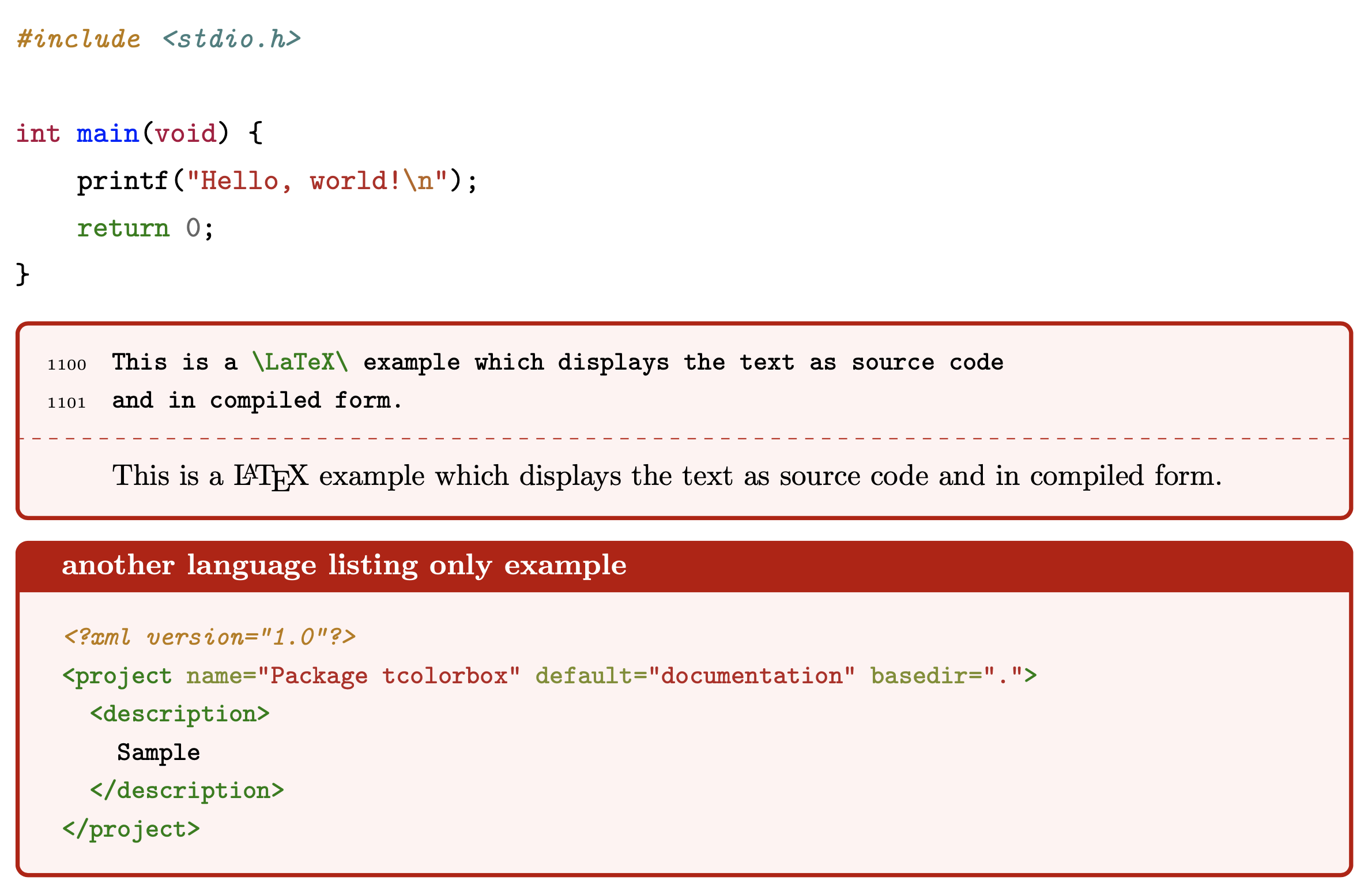Click the printf function call
The image size is (1372, 888).
[x=123, y=181]
